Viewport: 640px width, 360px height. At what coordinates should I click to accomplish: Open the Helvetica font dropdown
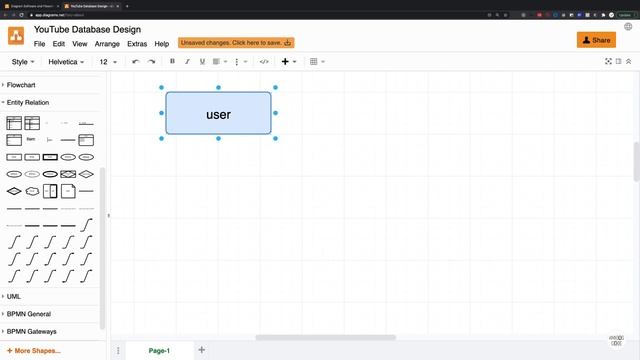pos(66,62)
